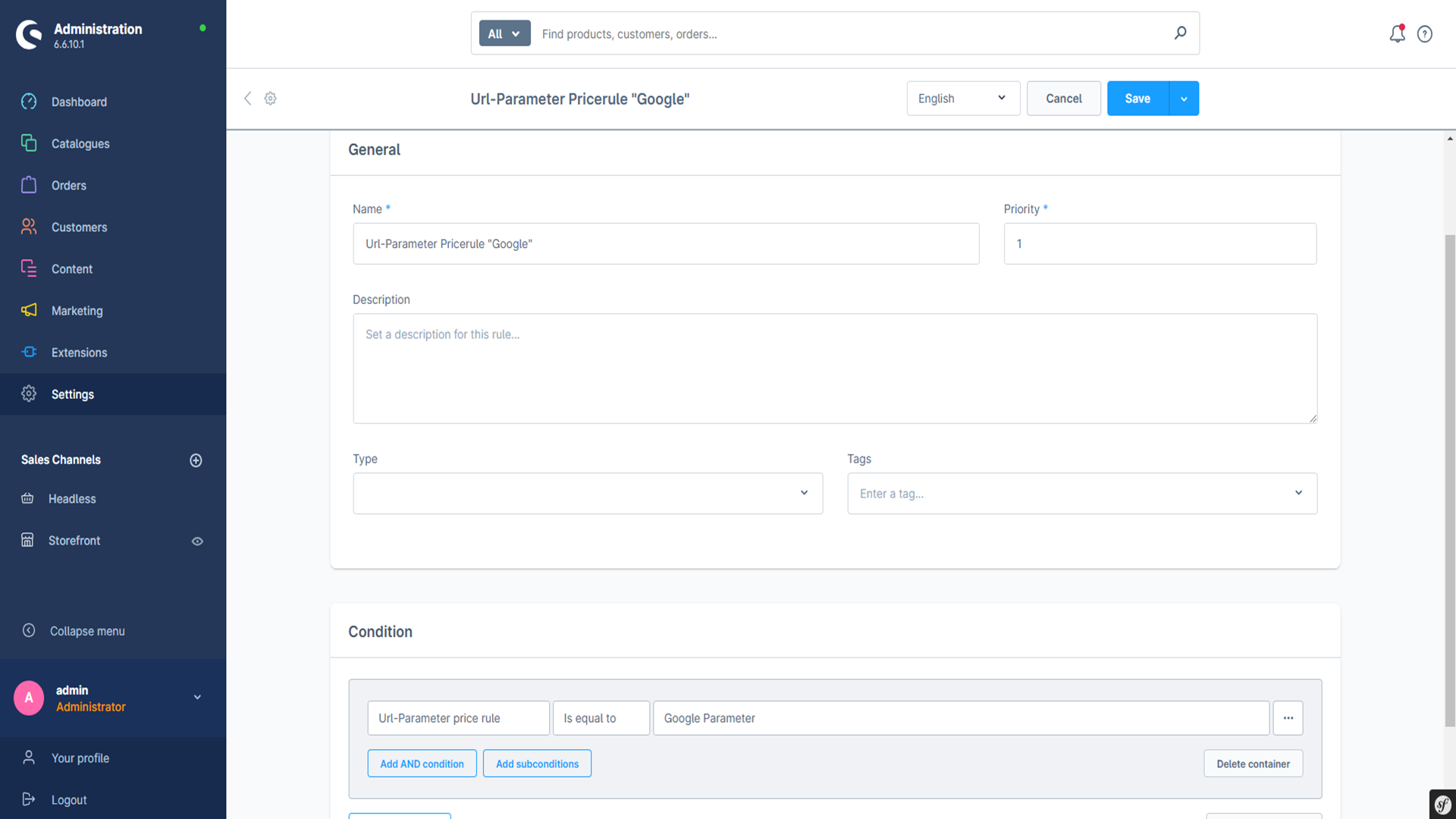Go back using the left chevron
1456x819 pixels.
pos(247,99)
